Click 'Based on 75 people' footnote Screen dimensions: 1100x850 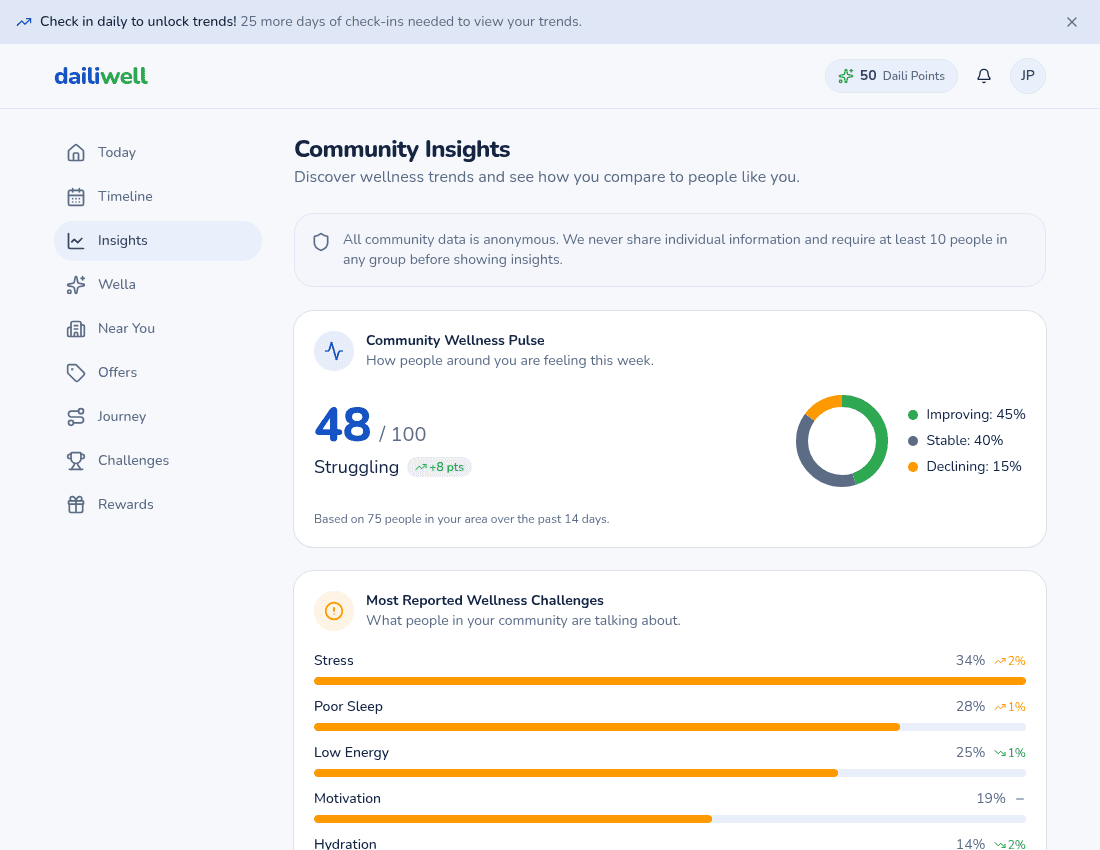(462, 519)
